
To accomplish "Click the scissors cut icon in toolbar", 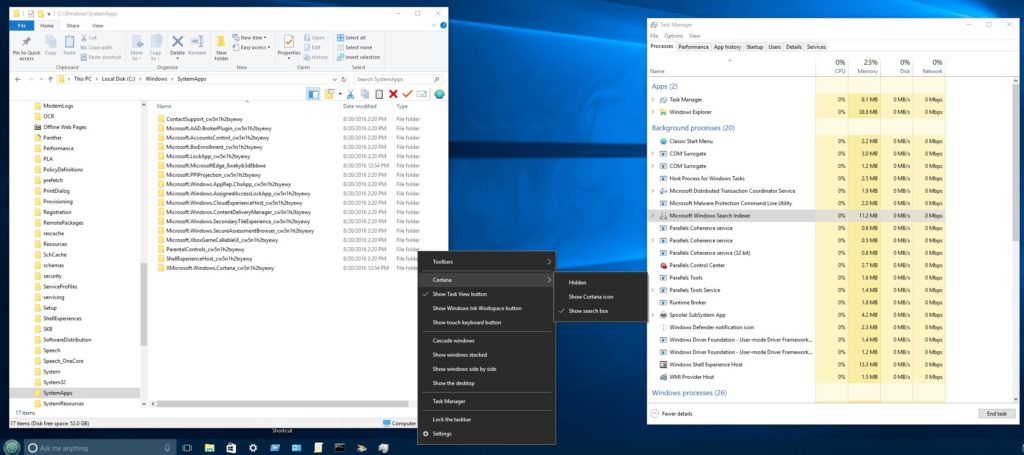I will pyautogui.click(x=351, y=93).
